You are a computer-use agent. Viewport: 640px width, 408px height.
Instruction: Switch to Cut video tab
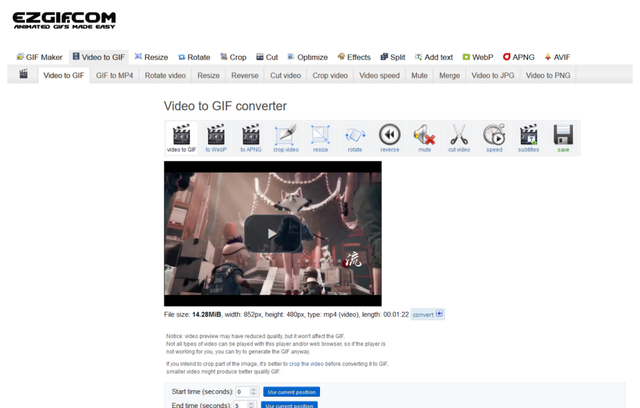(285, 75)
